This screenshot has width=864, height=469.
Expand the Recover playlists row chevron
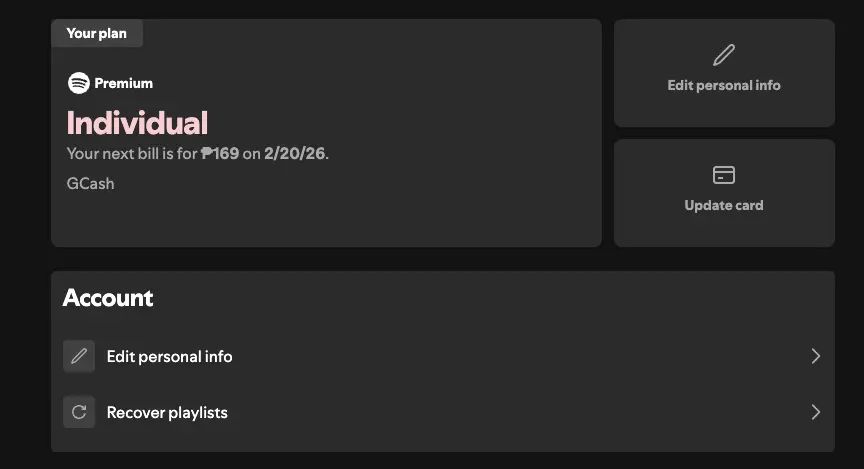[816, 412]
